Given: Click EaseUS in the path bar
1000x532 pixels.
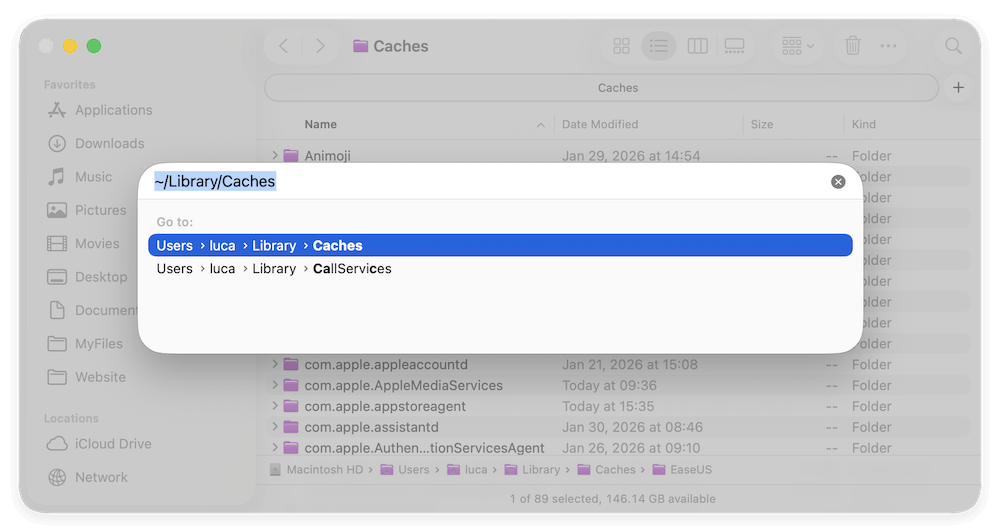Looking at the screenshot, I should pos(682,469).
